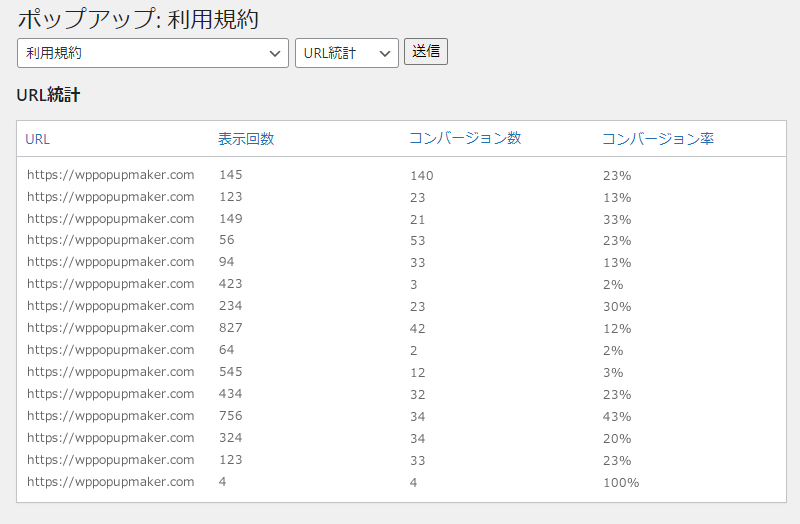Click the URL in the row with 756 views
This screenshot has height=524, width=800.
pyautogui.click(x=111, y=416)
